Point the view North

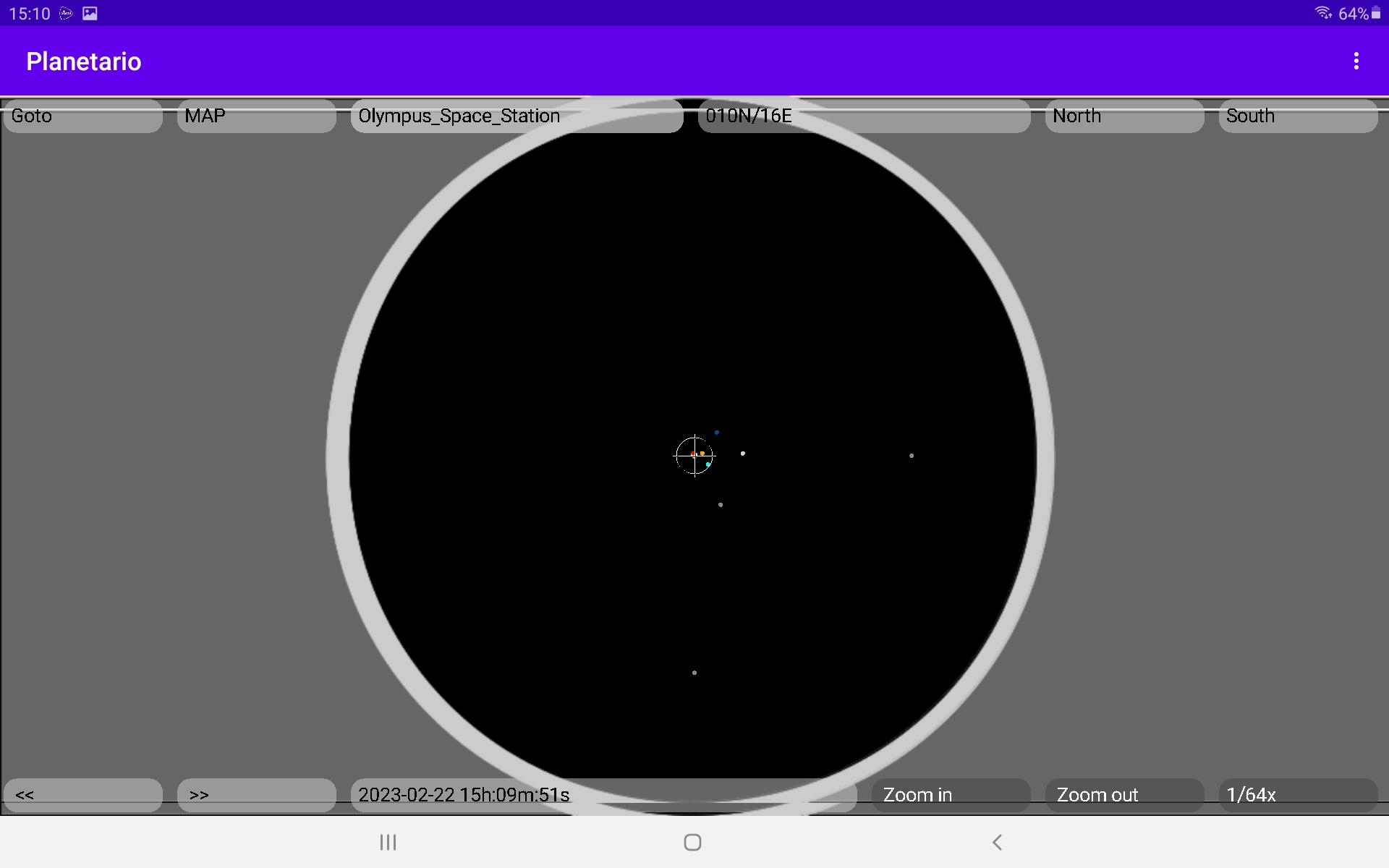pyautogui.click(x=1124, y=116)
